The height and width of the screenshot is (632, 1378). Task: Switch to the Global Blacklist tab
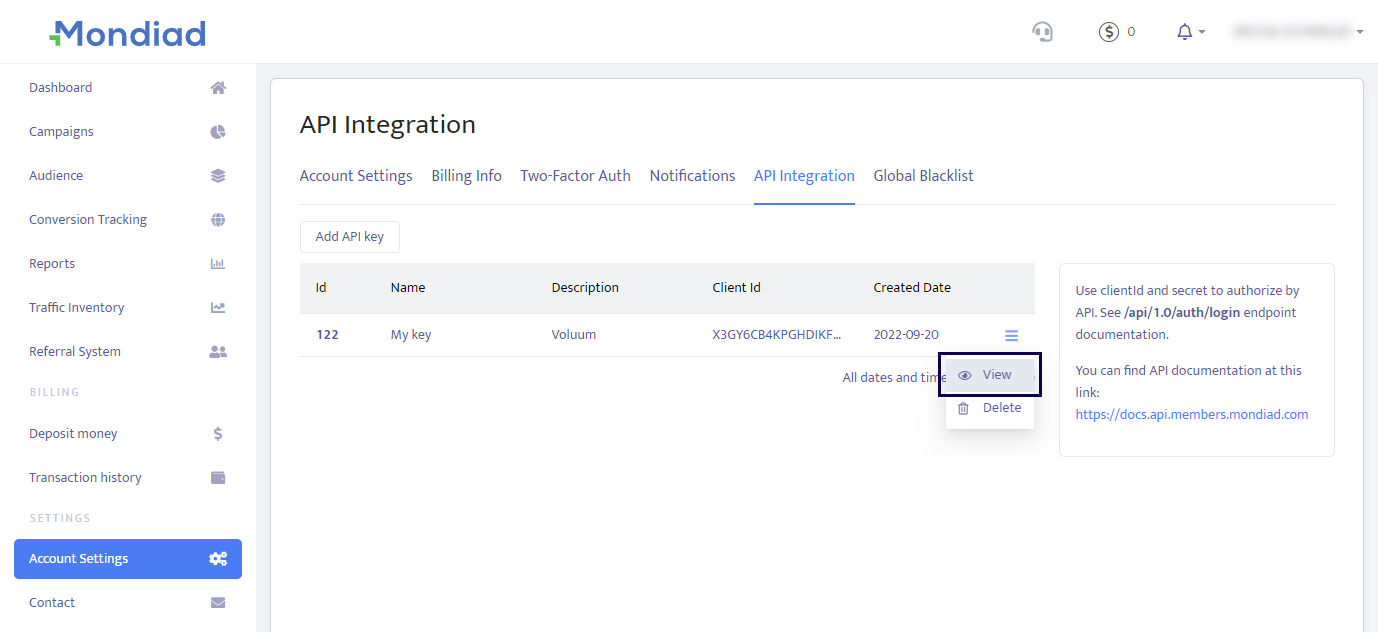click(923, 176)
